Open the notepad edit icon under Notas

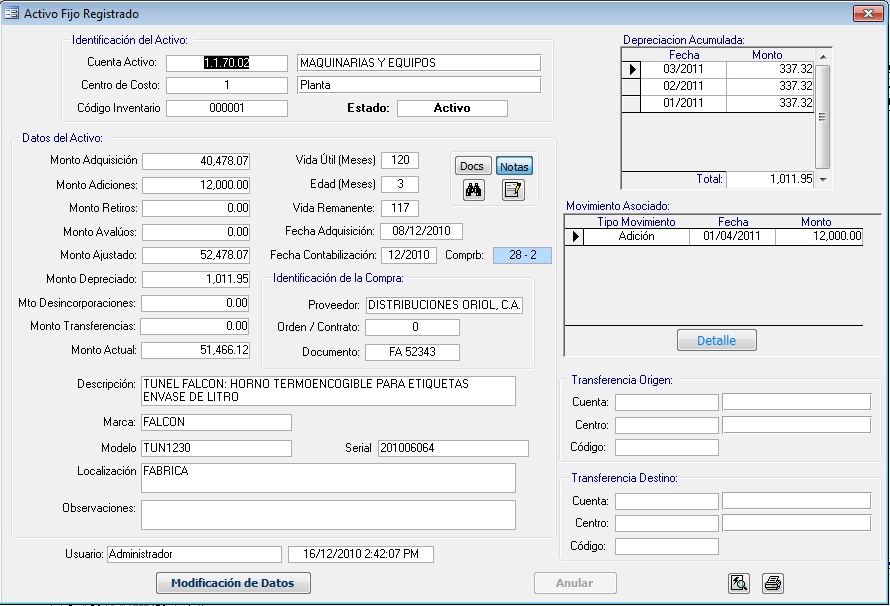click(x=513, y=190)
